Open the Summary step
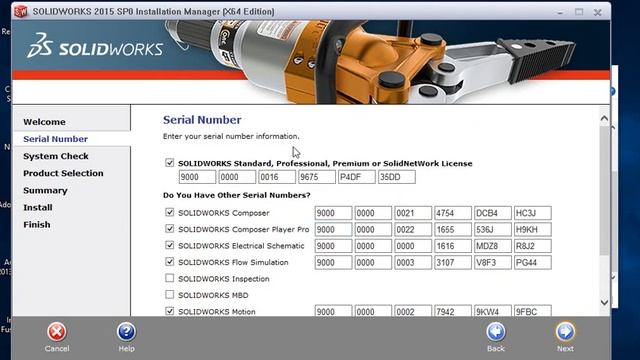The height and width of the screenshot is (360, 640). coord(45,190)
